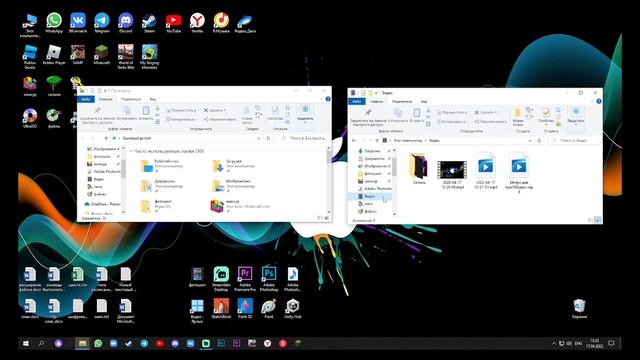This screenshot has height=360, width=640.
Task: Click the YouTube icon in the taskbar
Action: [x=160, y=344]
